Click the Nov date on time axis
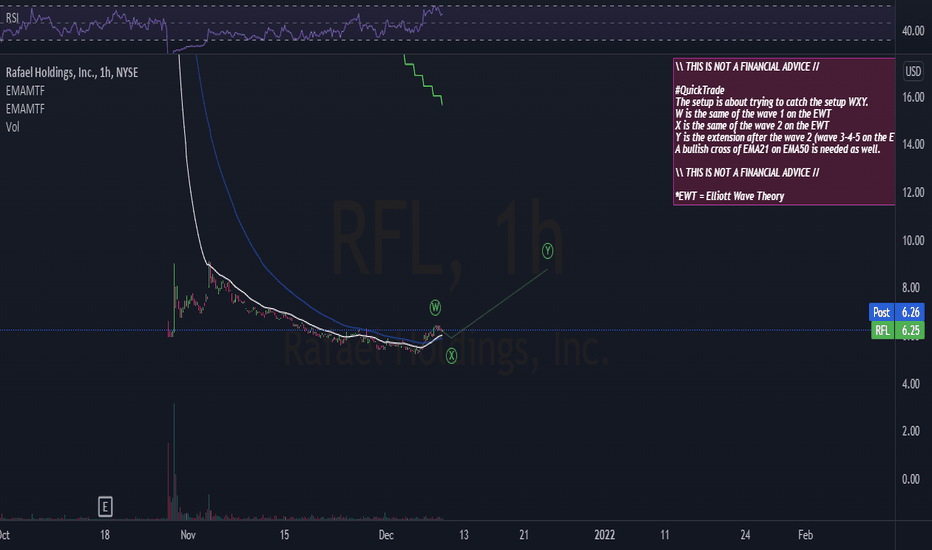 [x=188, y=535]
